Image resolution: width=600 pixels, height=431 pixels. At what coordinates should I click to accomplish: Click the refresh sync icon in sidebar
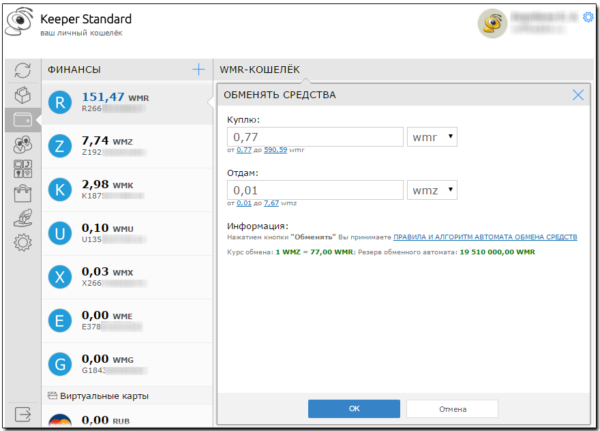23,70
